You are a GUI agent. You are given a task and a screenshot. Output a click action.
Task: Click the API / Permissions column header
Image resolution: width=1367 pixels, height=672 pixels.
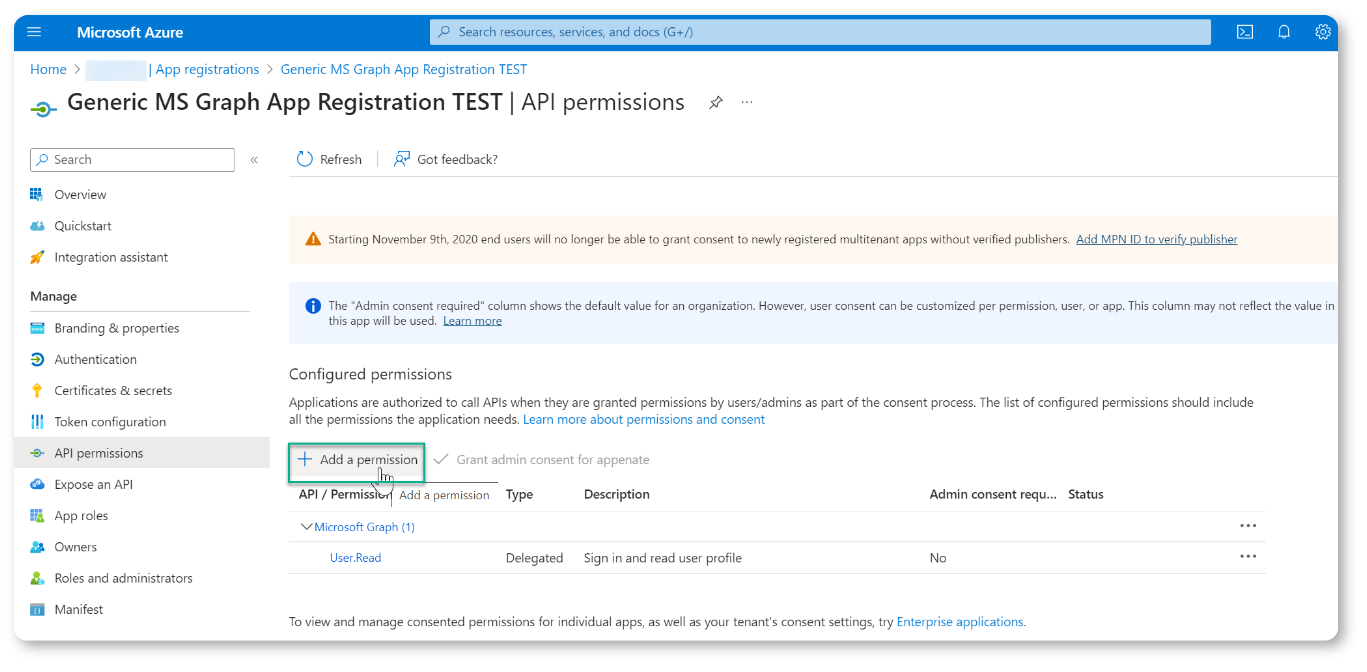(x=344, y=494)
